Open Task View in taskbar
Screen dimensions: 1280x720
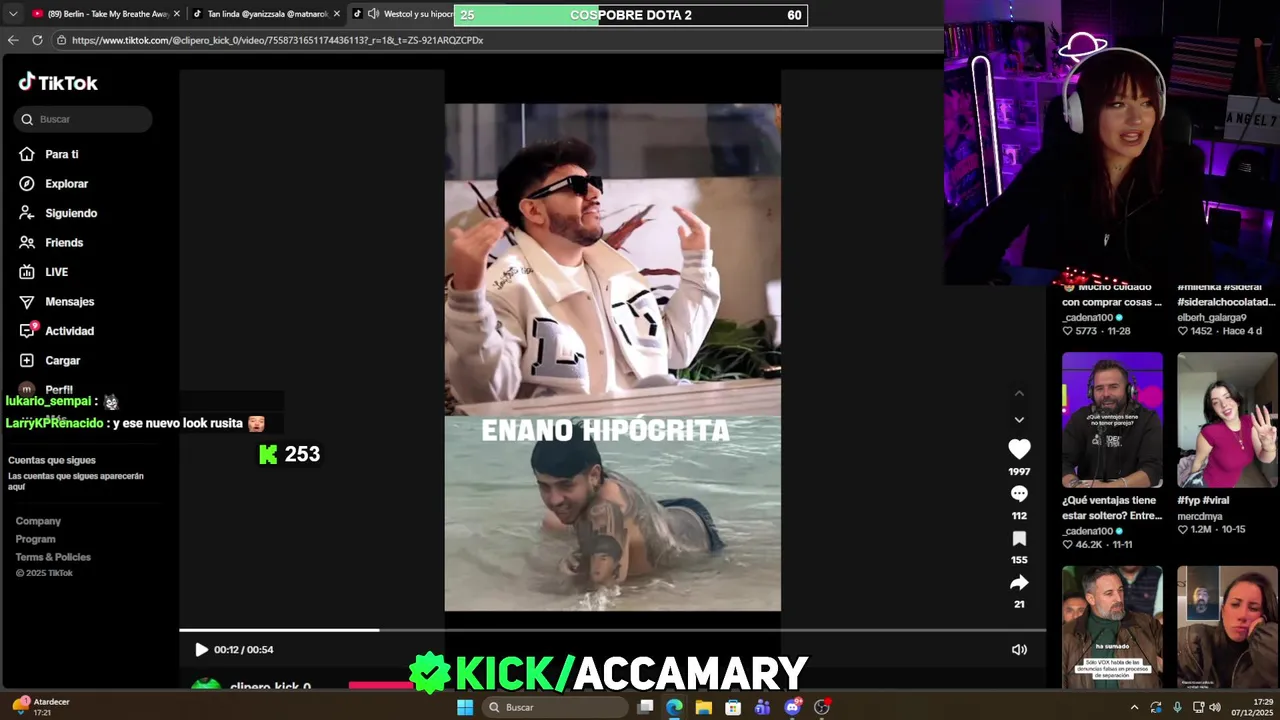tap(645, 707)
